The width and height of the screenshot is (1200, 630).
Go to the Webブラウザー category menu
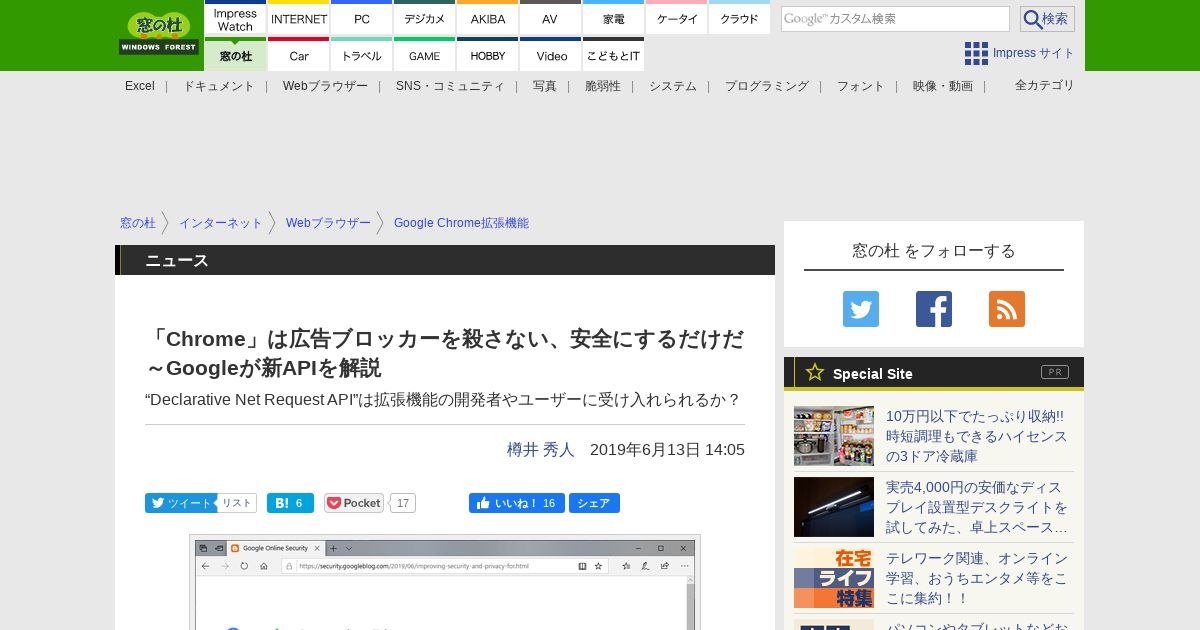pyautogui.click(x=325, y=86)
